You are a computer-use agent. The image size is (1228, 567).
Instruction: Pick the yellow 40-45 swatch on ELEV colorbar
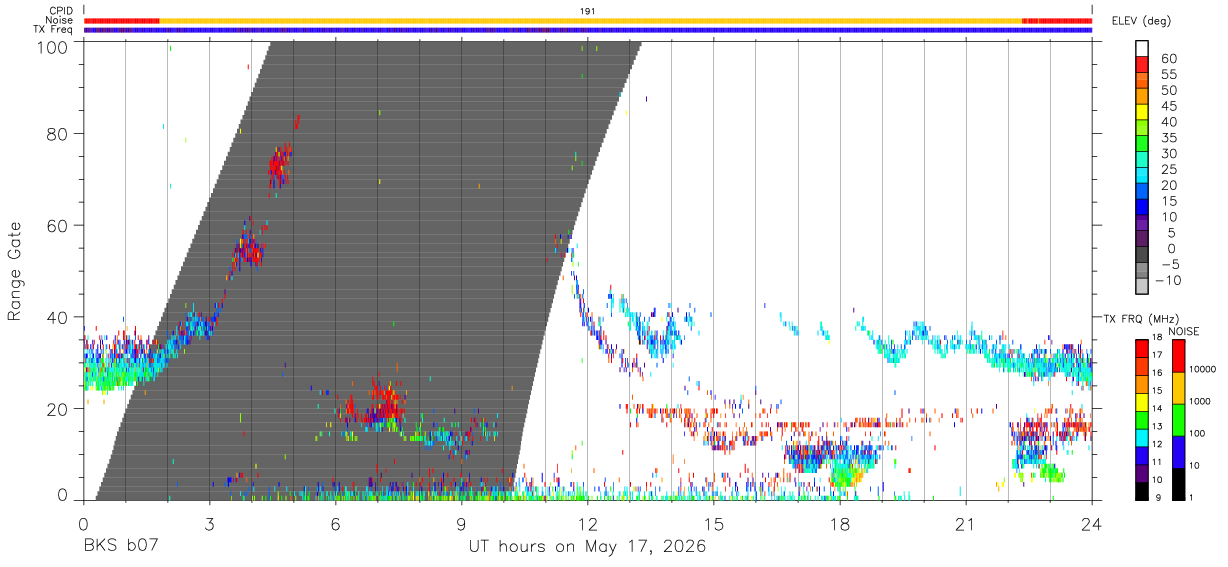pyautogui.click(x=1142, y=112)
